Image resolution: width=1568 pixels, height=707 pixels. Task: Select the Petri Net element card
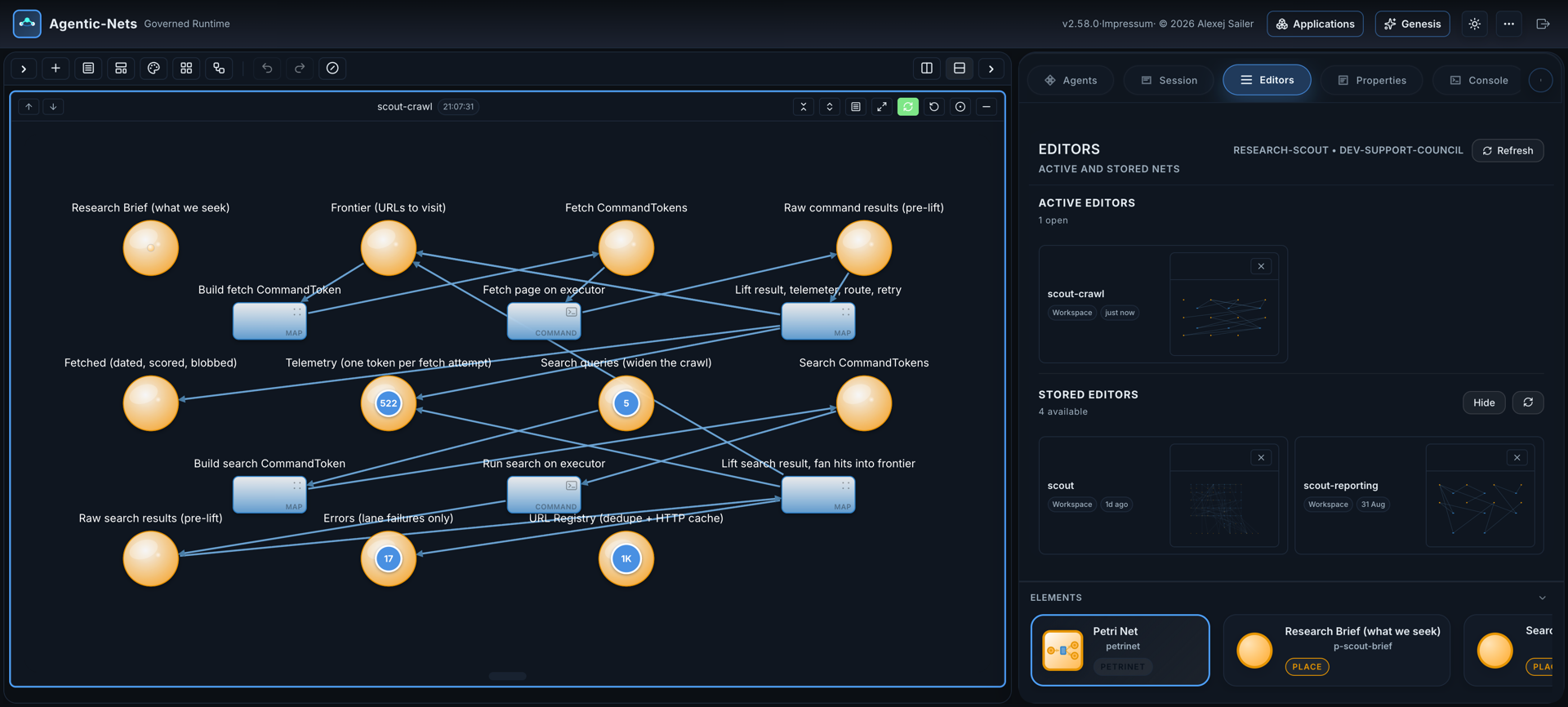1120,650
